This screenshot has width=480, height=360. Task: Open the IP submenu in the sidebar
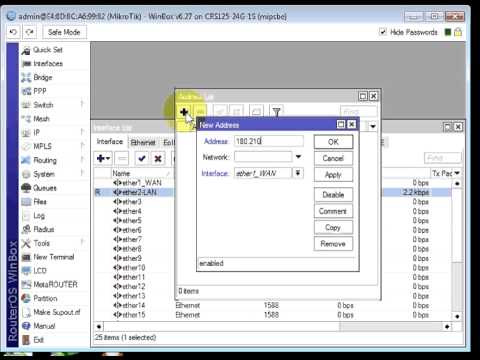click(37, 133)
